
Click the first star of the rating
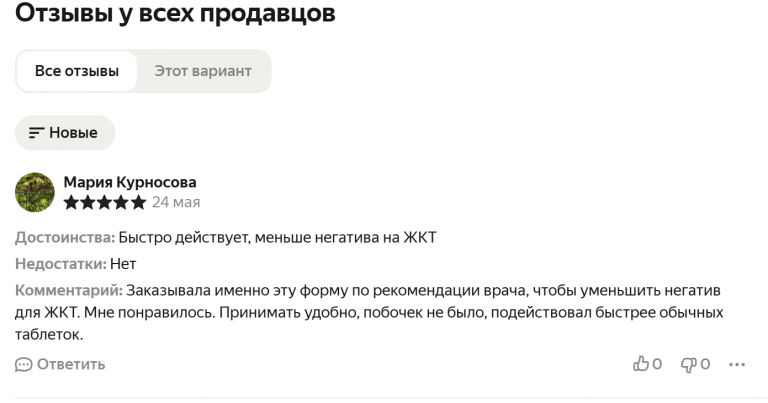click(x=72, y=202)
